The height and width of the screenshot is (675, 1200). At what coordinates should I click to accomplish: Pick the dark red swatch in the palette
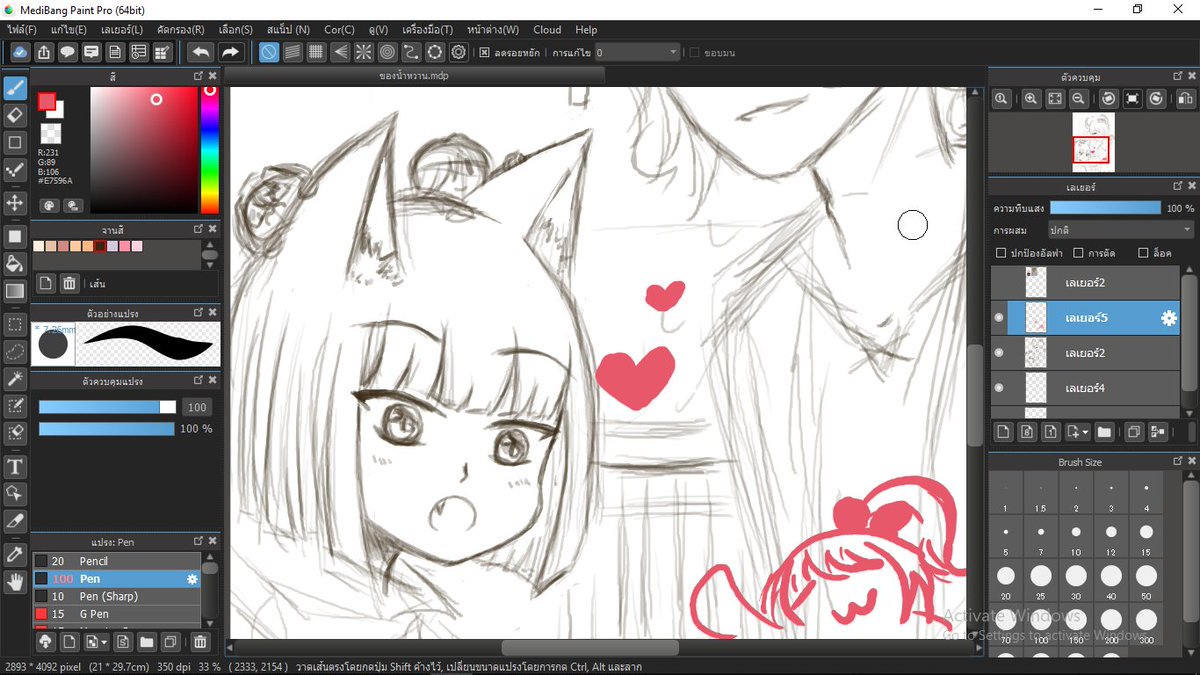(100, 246)
